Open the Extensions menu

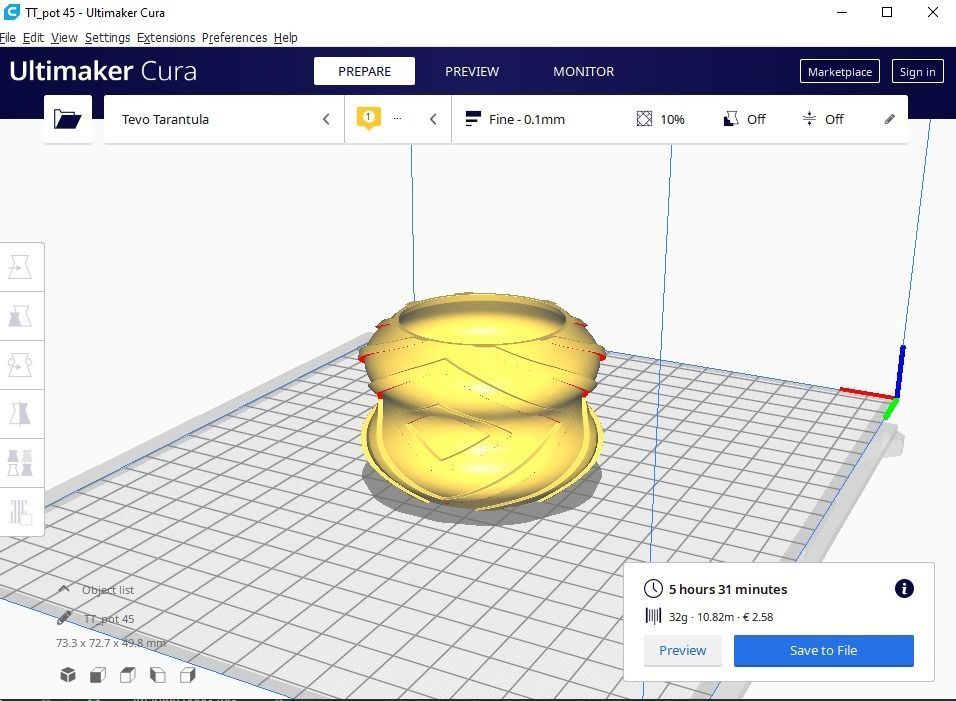tap(166, 38)
